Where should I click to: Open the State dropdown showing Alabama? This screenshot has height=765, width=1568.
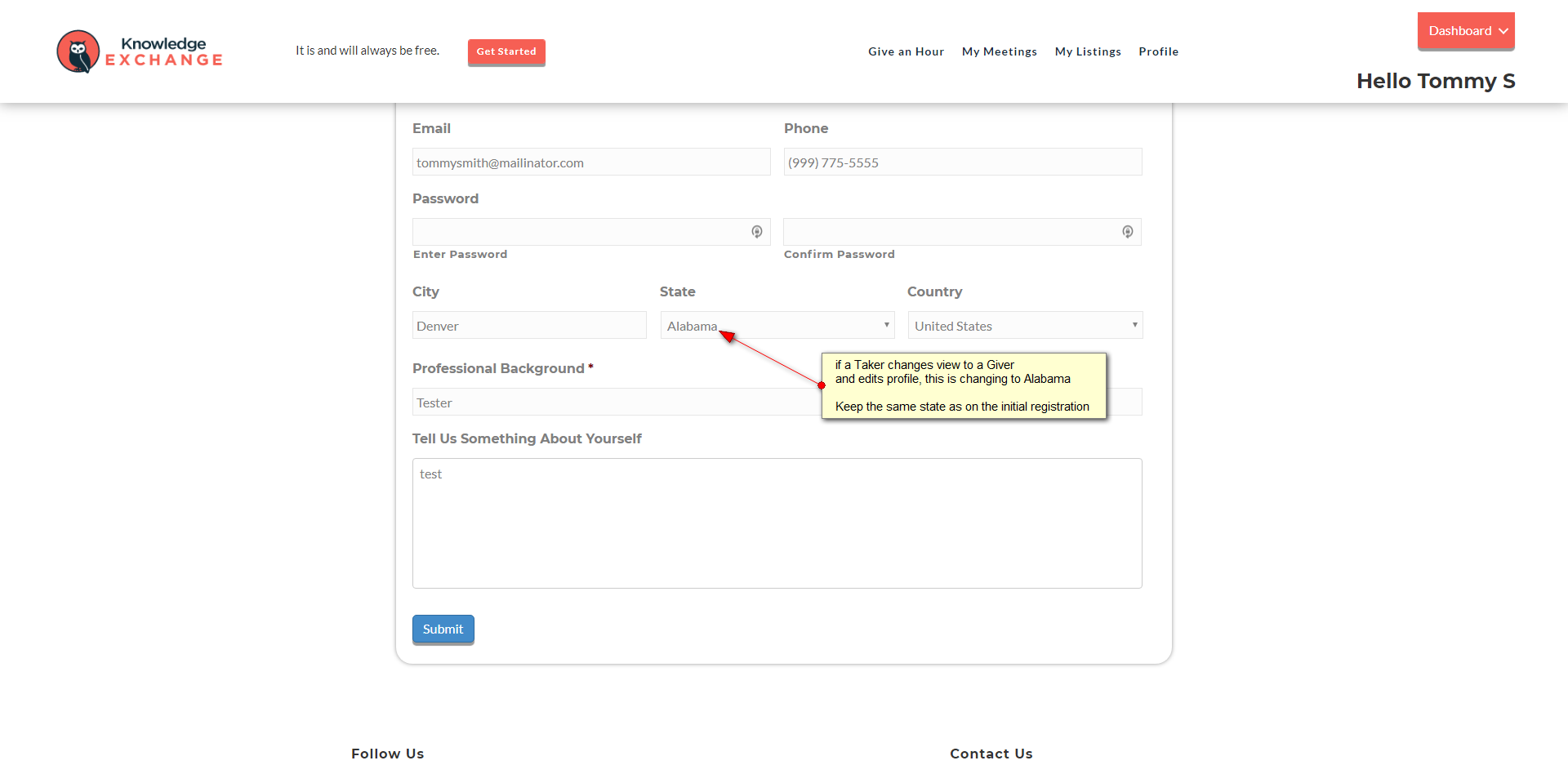(777, 326)
